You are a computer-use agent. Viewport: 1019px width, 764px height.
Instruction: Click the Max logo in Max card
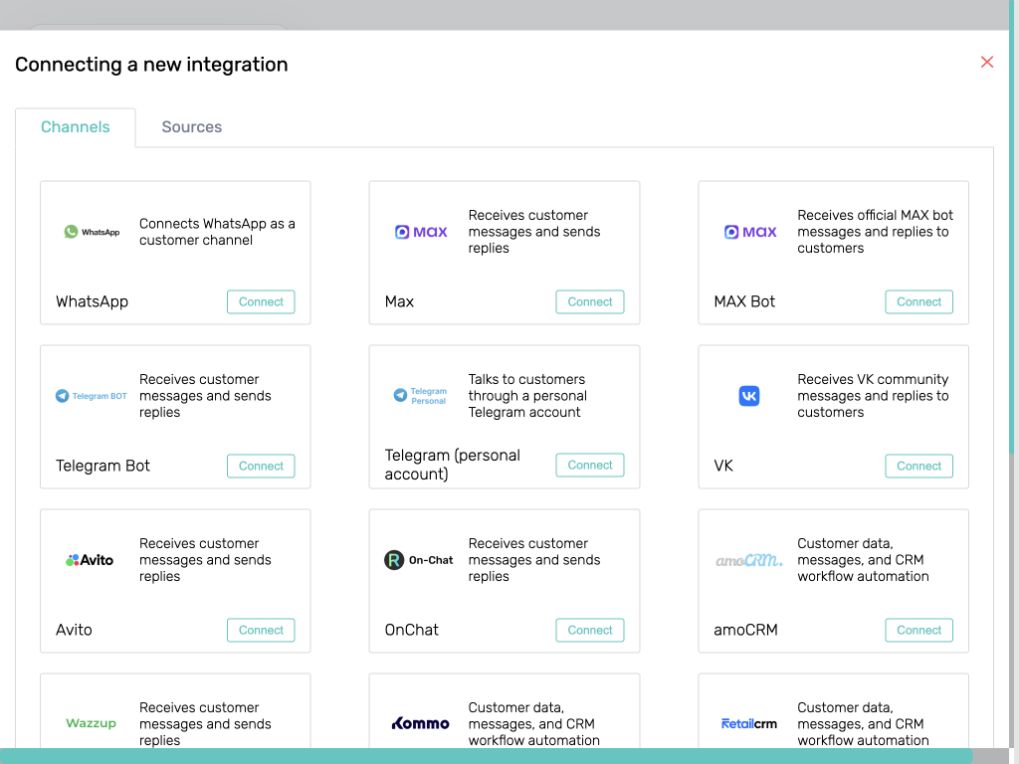[x=421, y=232]
